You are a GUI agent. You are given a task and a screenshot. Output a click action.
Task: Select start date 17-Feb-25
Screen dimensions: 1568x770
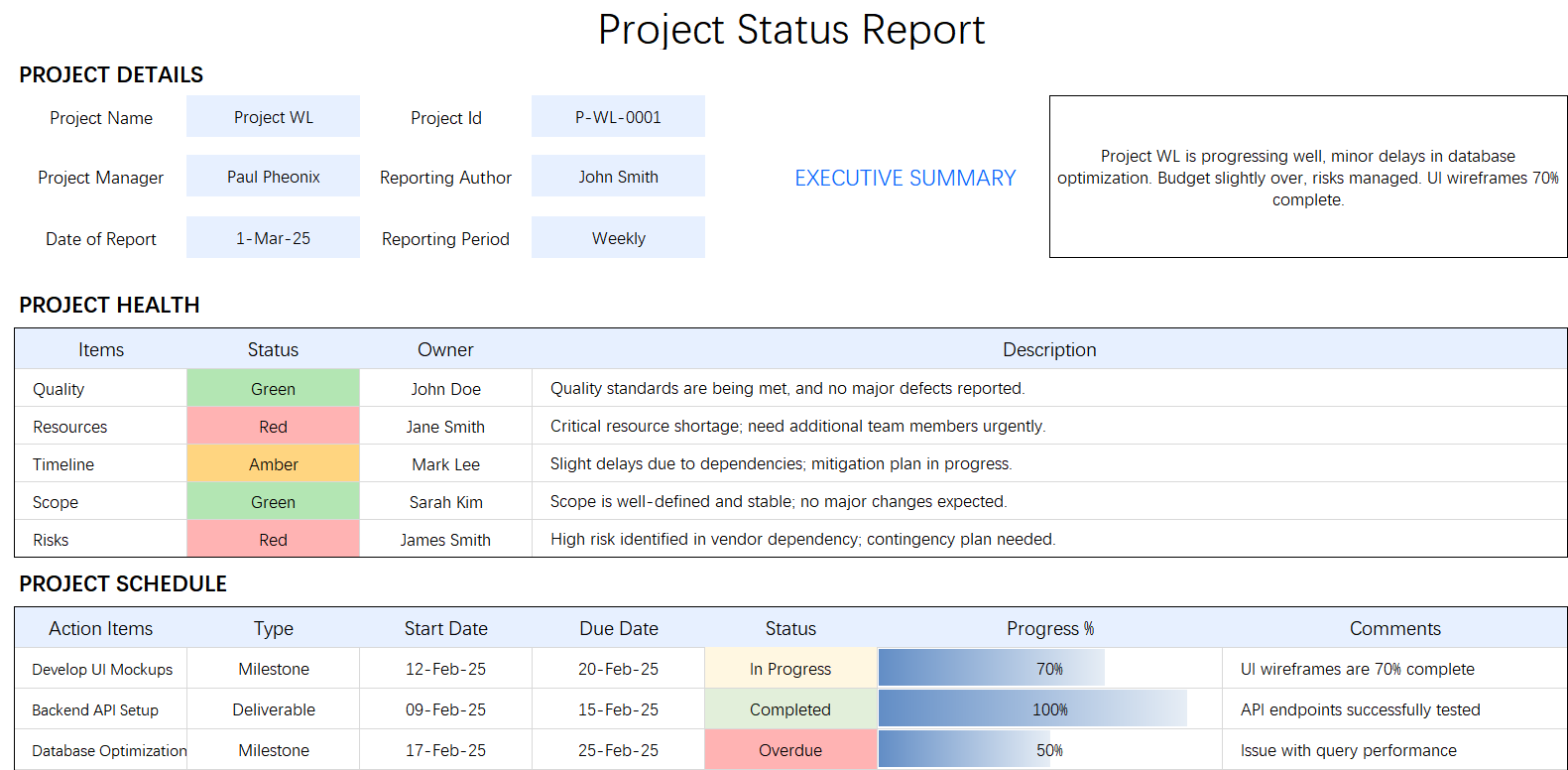pos(445,750)
